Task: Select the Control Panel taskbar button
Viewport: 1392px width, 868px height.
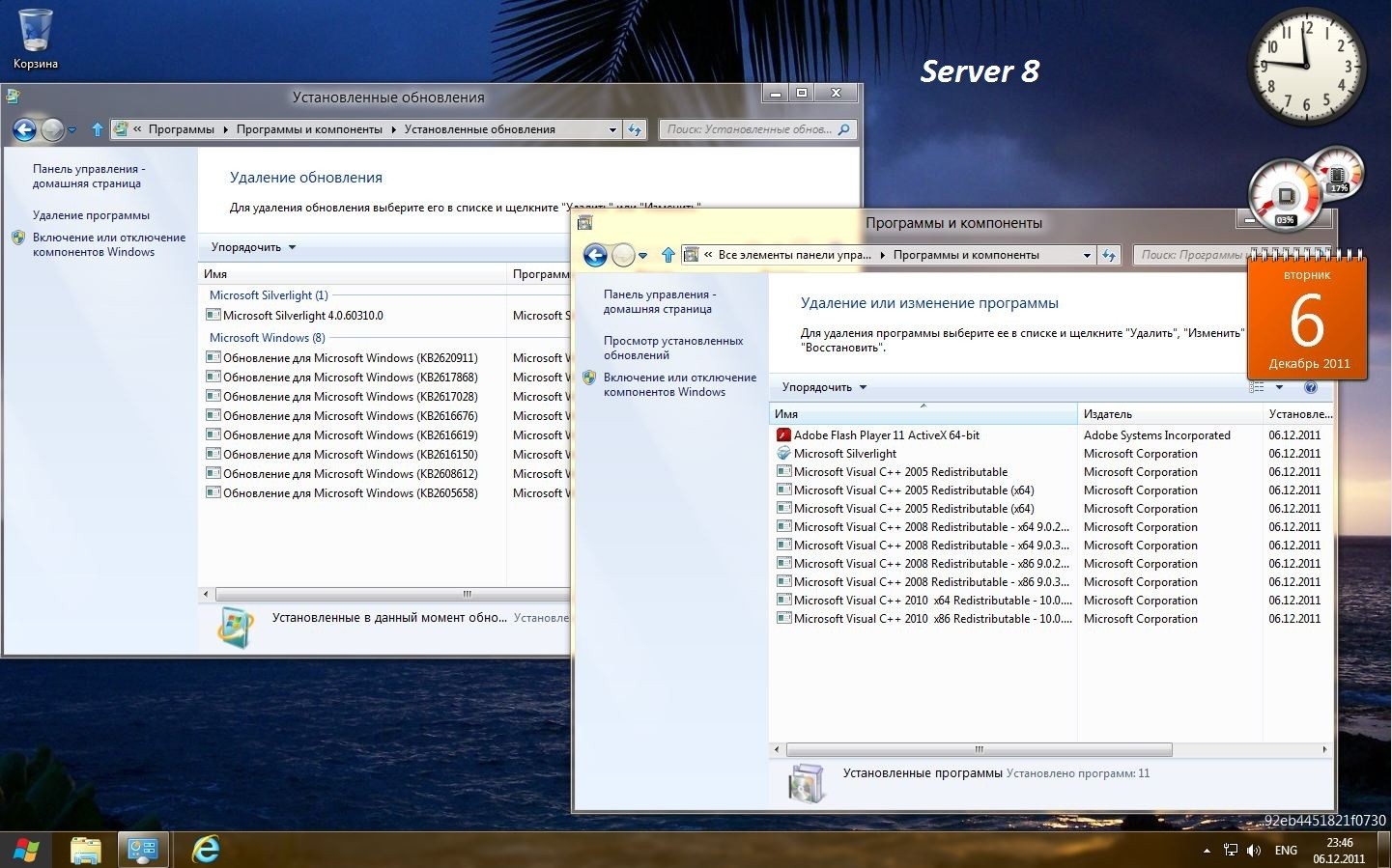Action: 144,850
